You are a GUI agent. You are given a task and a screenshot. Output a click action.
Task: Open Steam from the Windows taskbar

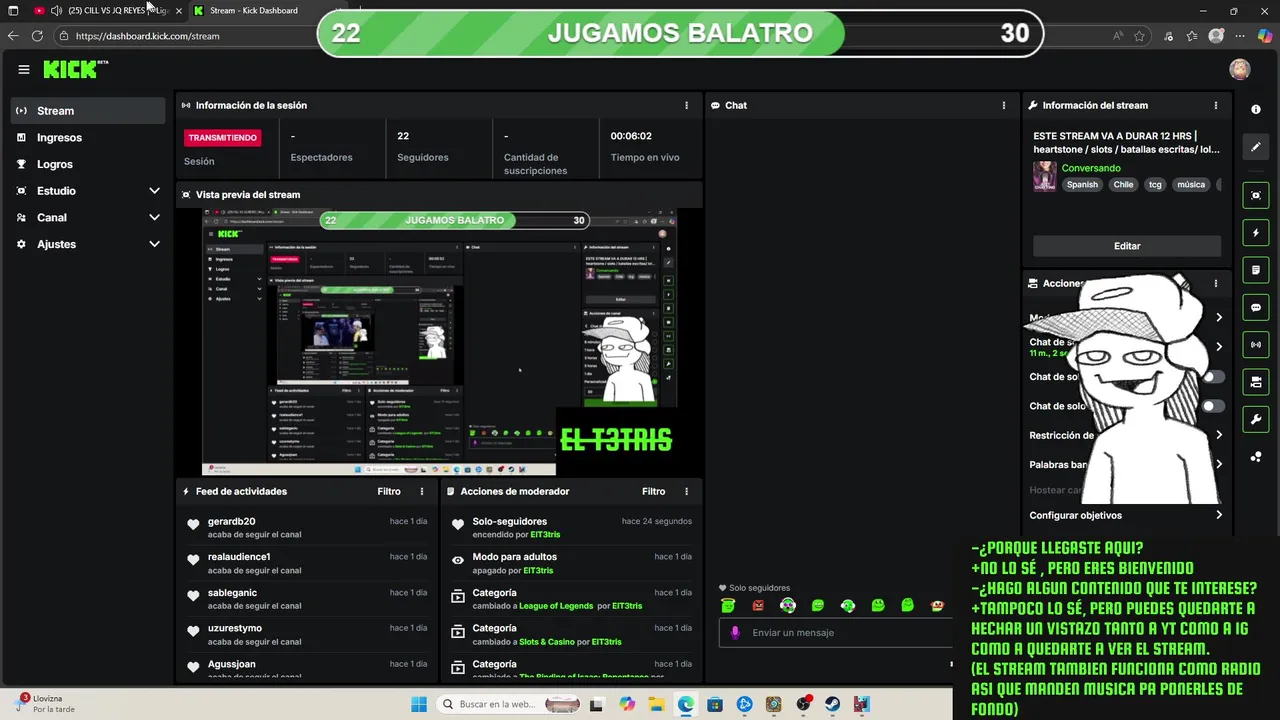832,704
